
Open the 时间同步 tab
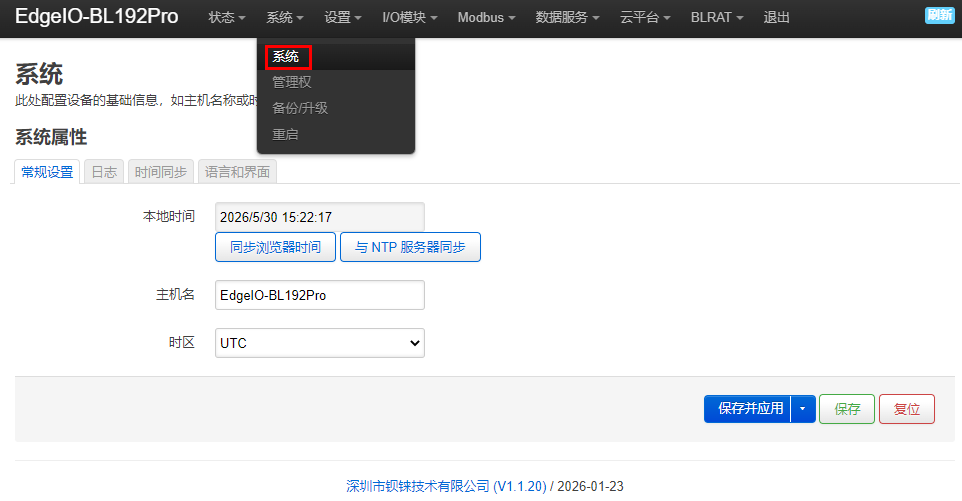point(161,172)
